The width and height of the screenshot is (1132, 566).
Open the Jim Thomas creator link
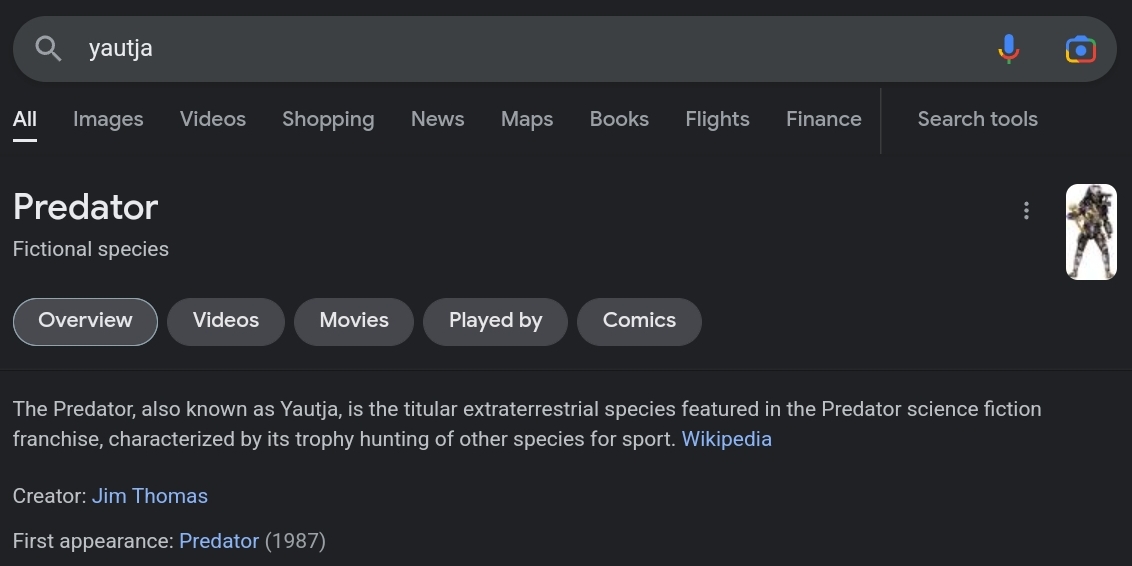coord(150,496)
